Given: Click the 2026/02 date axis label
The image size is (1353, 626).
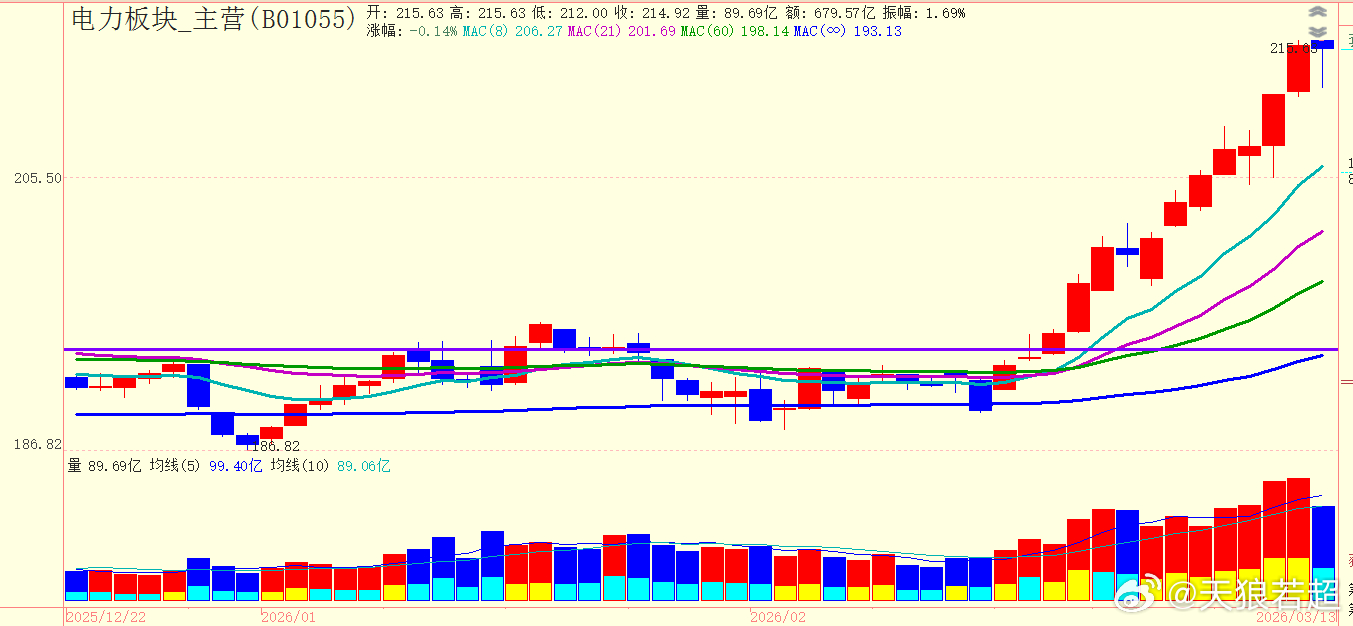Looking at the screenshot, I should [x=778, y=617].
